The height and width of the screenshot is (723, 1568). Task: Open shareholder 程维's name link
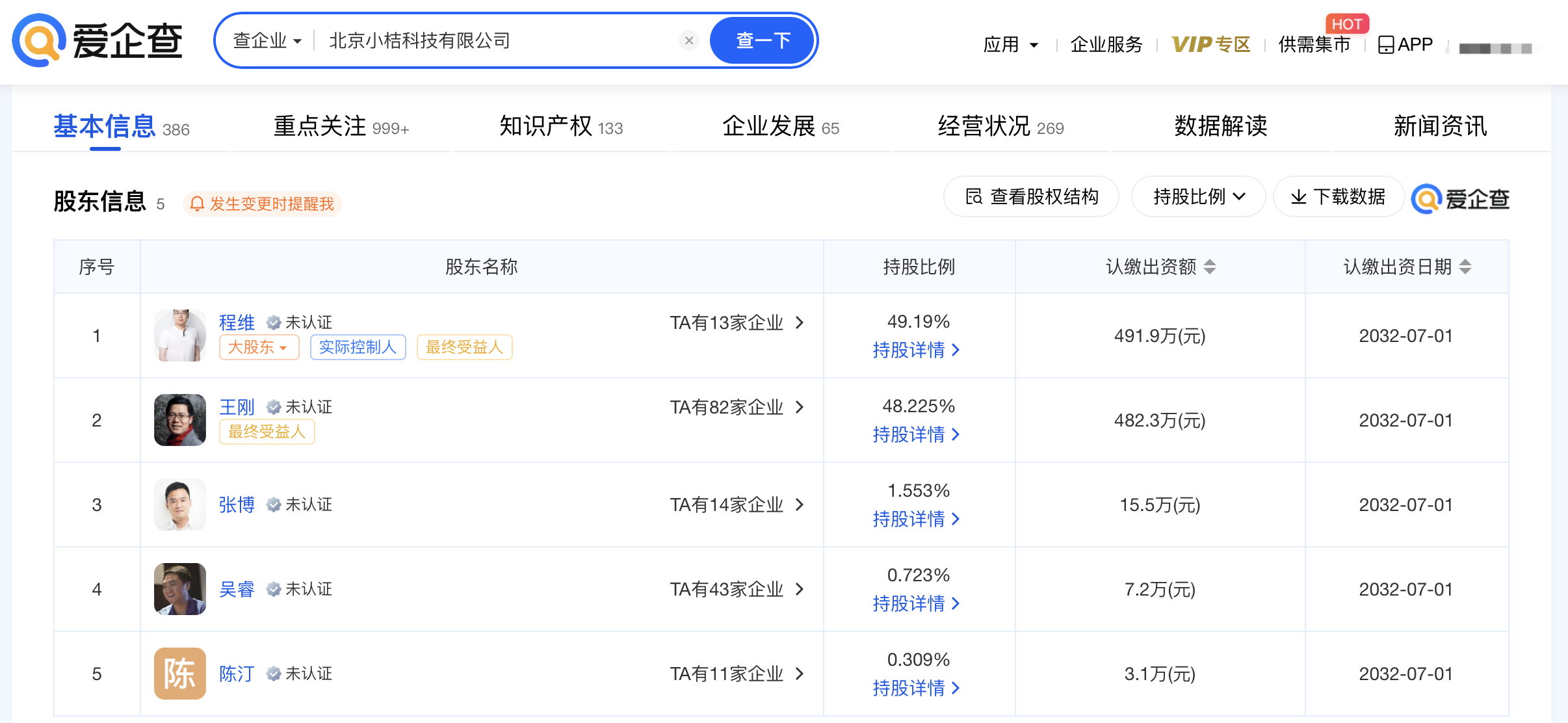point(237,322)
